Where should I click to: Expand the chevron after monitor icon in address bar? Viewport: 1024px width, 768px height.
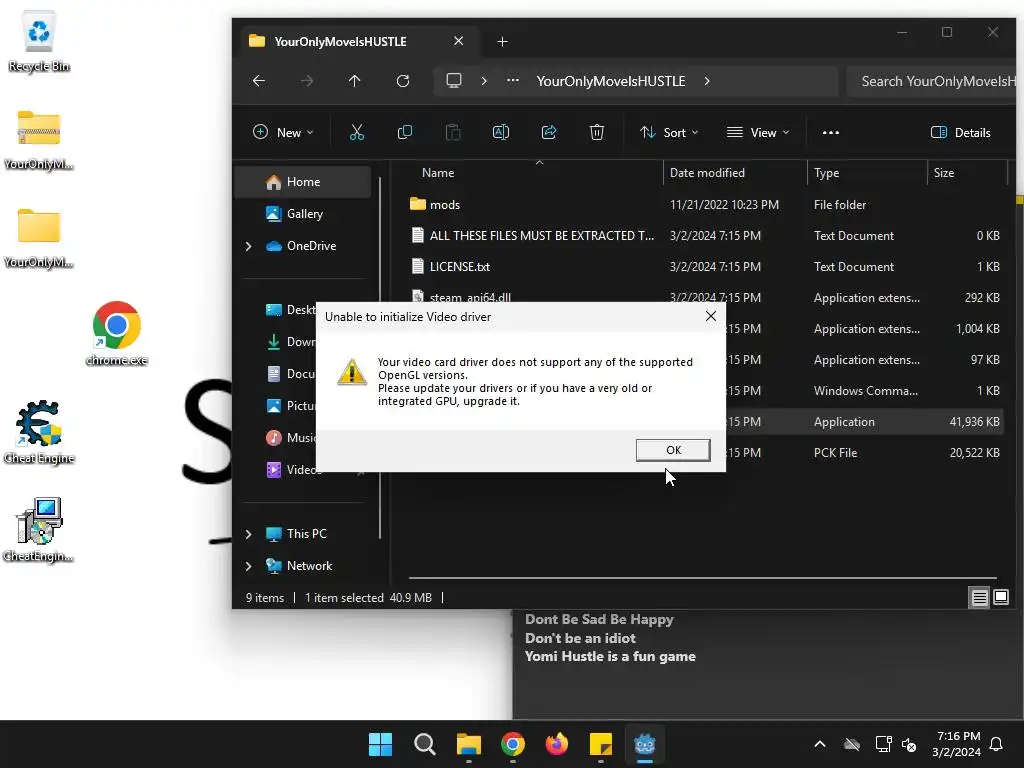pos(484,81)
